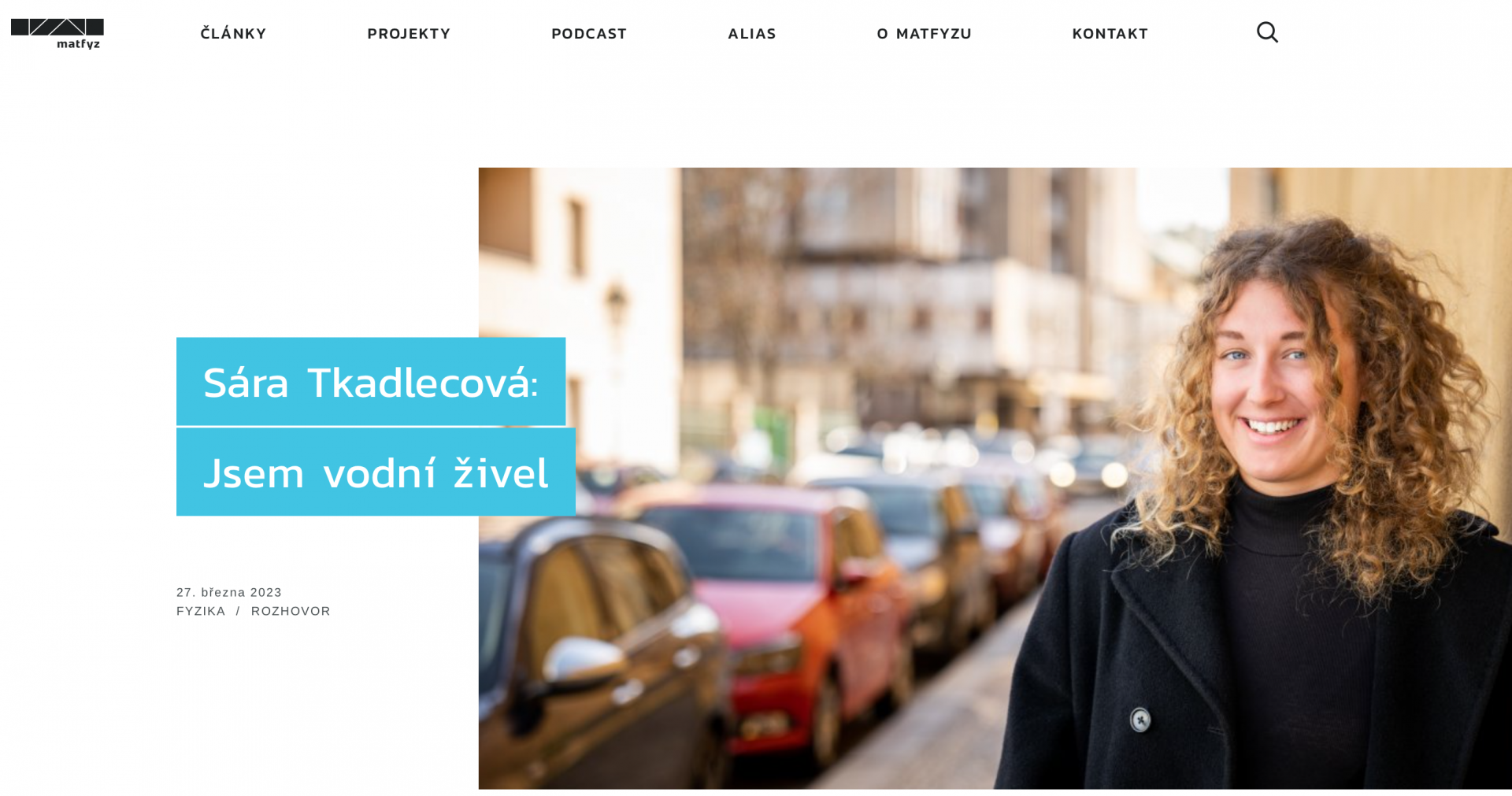Open the ČLÁNKY menu item
The image size is (1512, 796).
click(x=233, y=33)
